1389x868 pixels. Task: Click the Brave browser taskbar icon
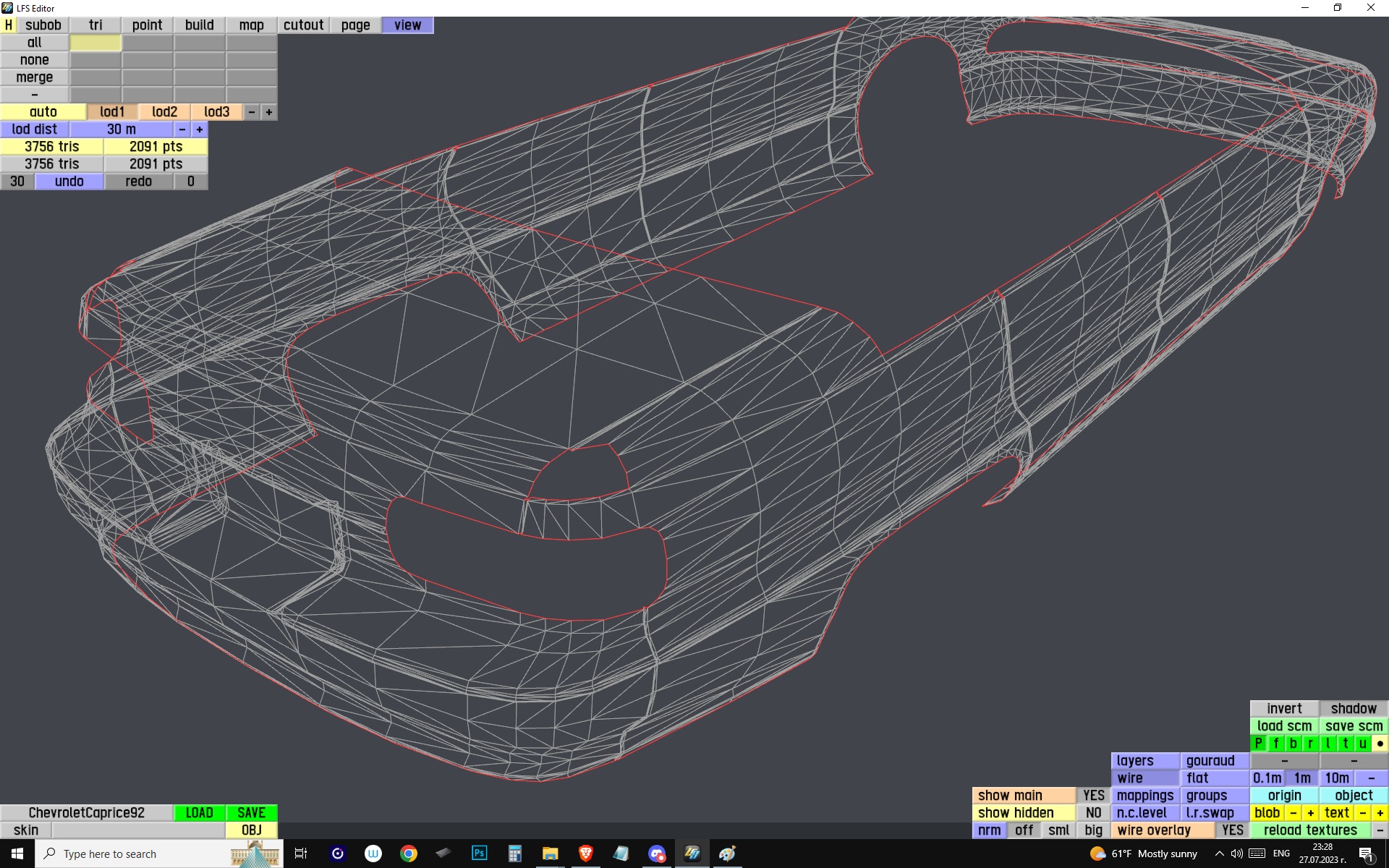[x=585, y=854]
